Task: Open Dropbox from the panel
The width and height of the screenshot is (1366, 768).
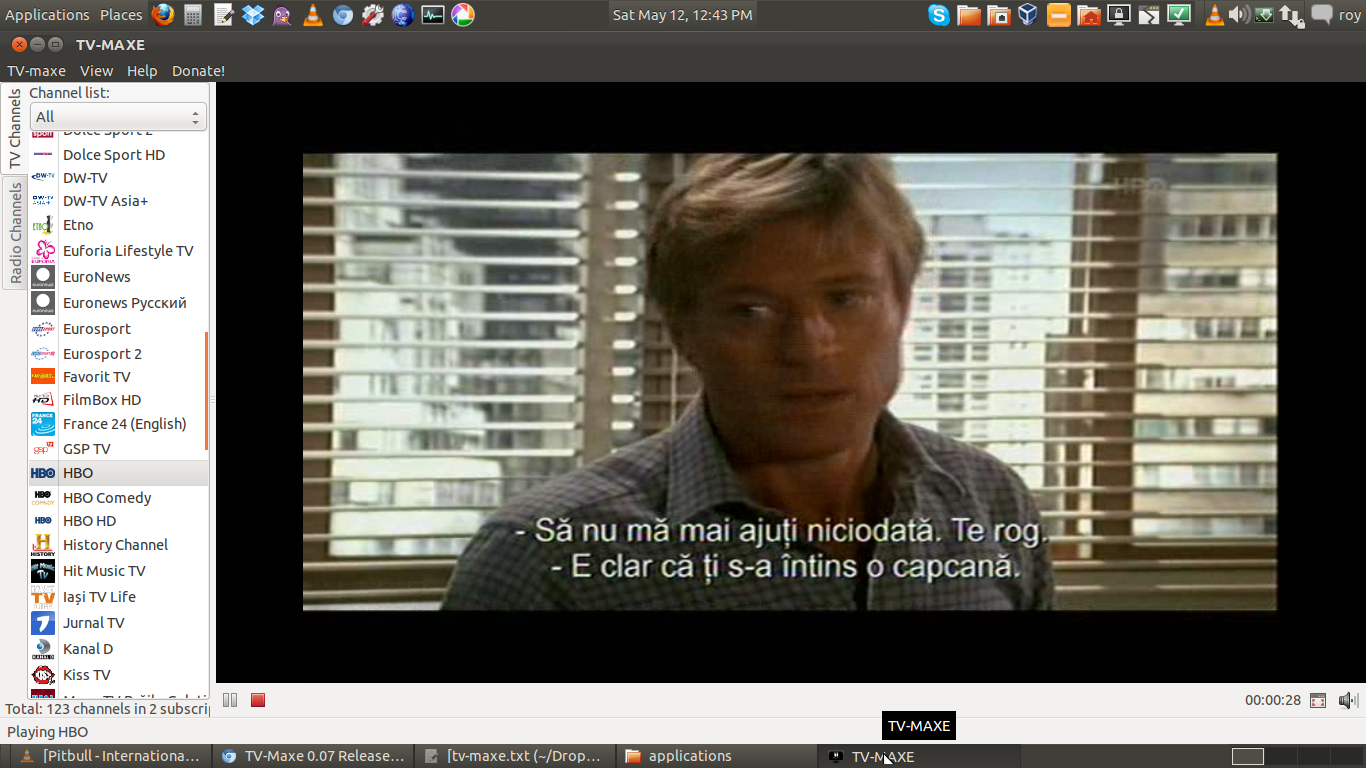Action: [x=253, y=15]
